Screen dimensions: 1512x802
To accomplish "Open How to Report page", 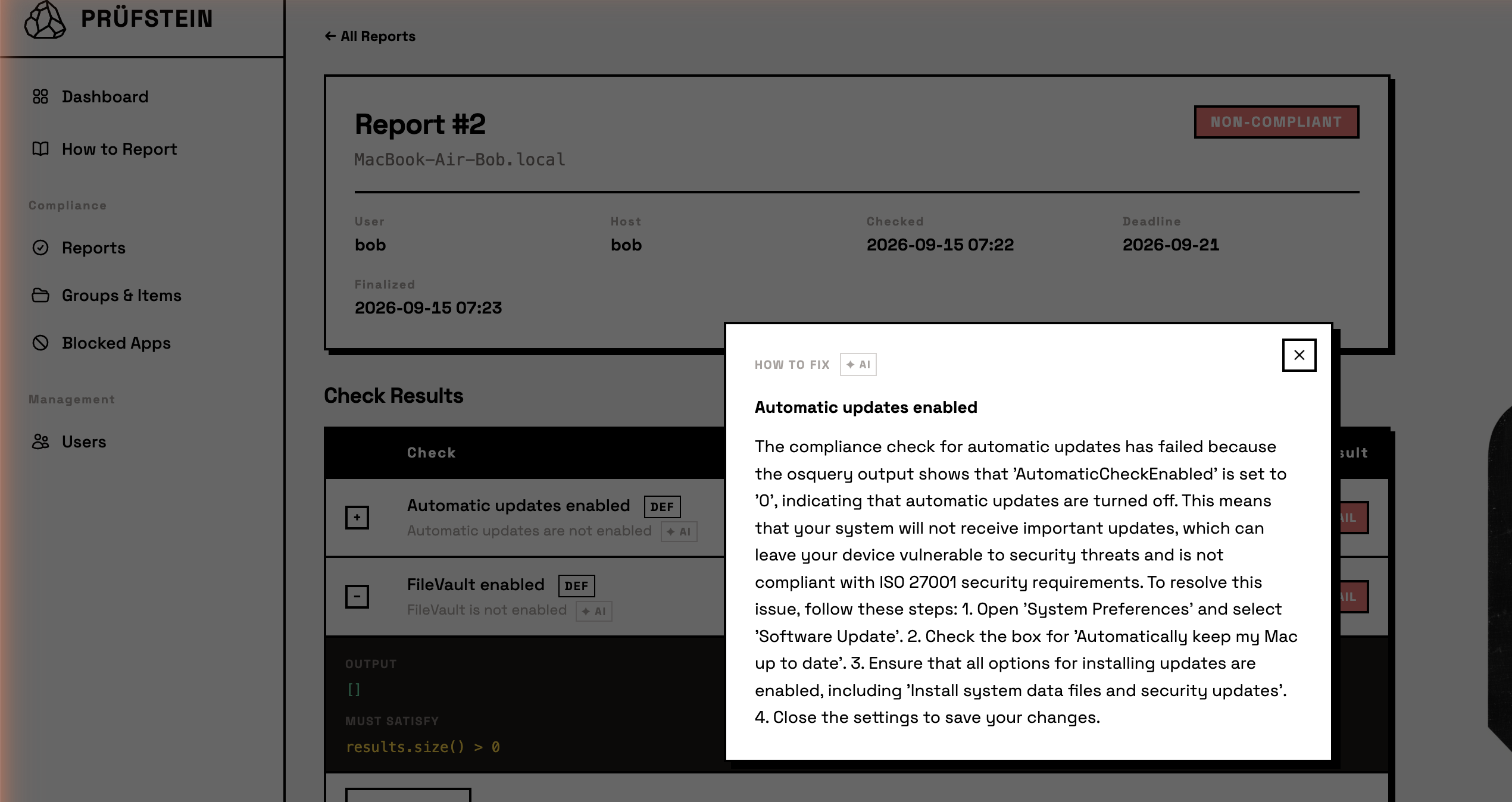I will 119,149.
